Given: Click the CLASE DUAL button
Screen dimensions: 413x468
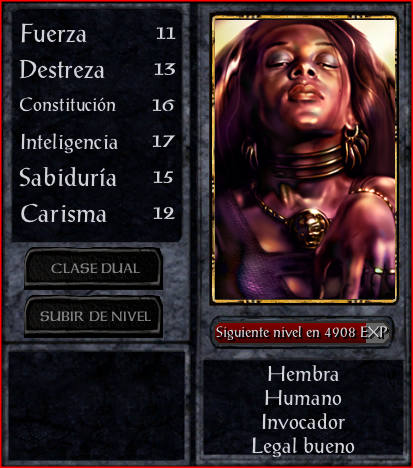Looking at the screenshot, I should click(x=94, y=268).
